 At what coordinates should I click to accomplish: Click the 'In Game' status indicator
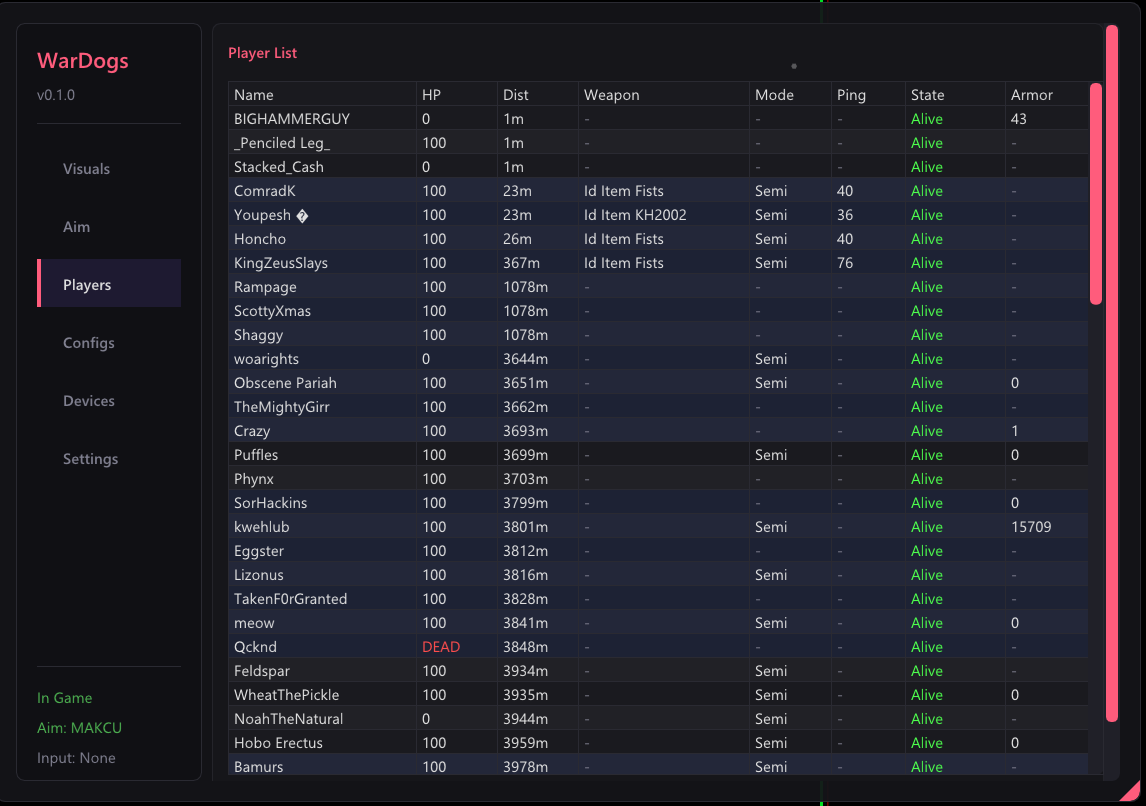64,698
